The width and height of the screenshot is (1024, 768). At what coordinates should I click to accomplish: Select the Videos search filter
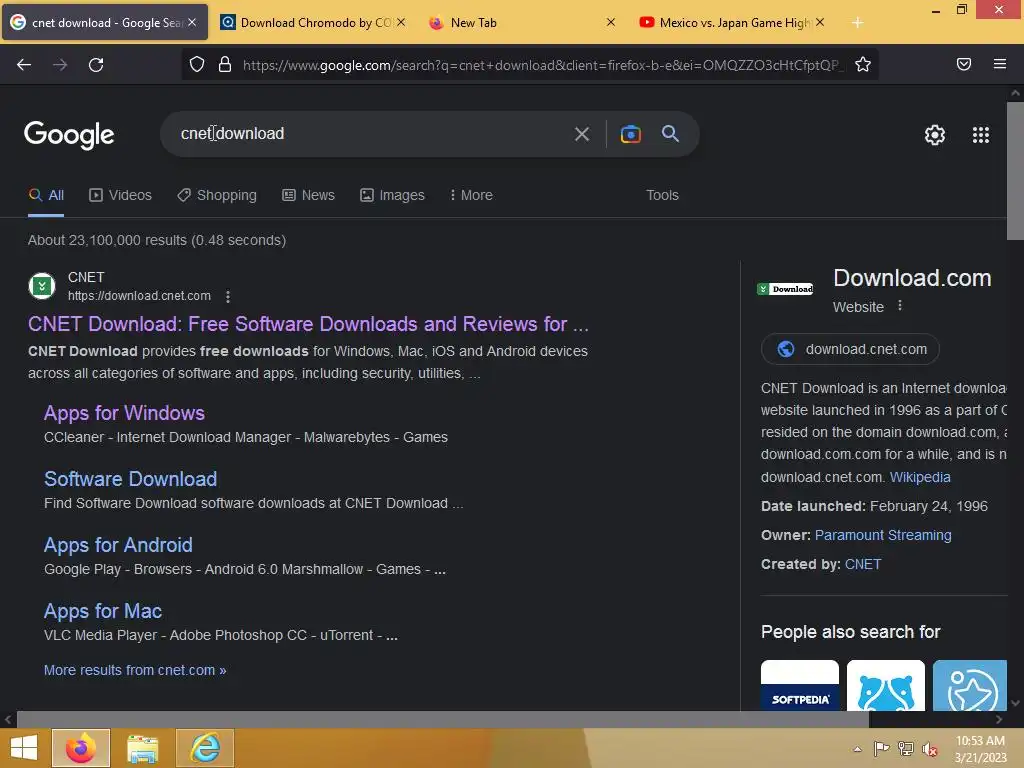tap(120, 195)
